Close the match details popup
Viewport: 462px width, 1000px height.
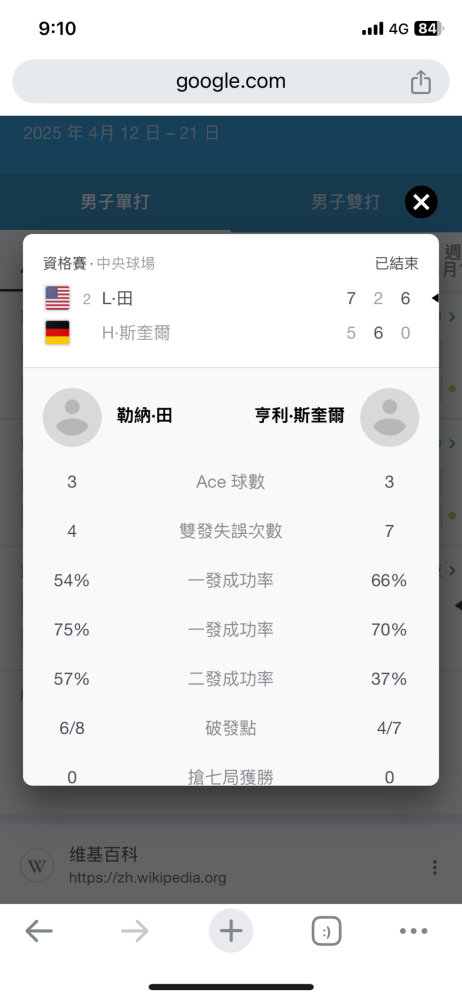(421, 202)
